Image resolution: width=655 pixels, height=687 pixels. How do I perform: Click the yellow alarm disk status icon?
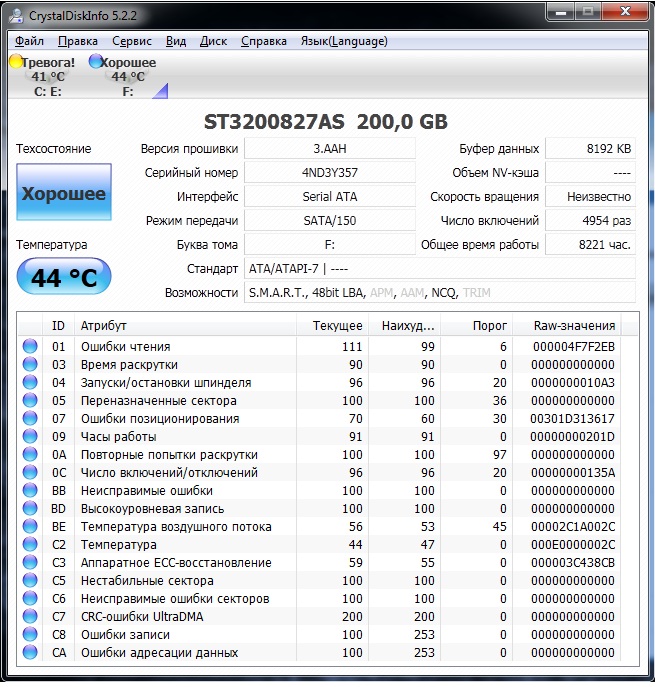click(15, 62)
